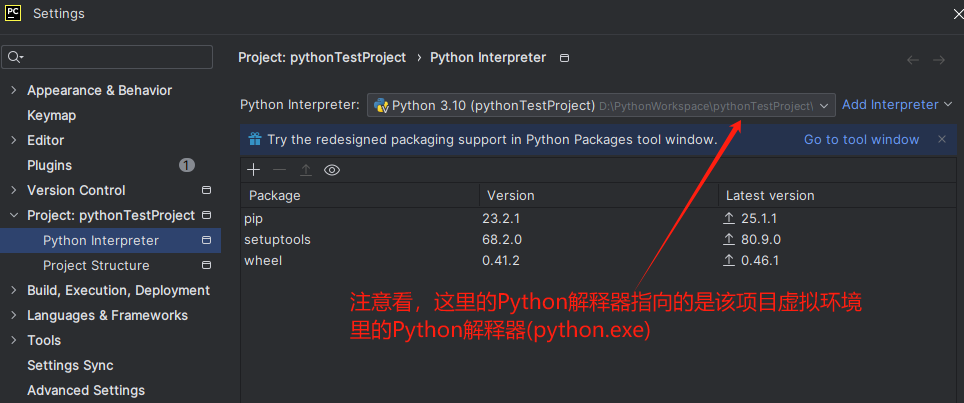Click the forward navigation arrow
The width and height of the screenshot is (964, 403).
click(x=939, y=60)
